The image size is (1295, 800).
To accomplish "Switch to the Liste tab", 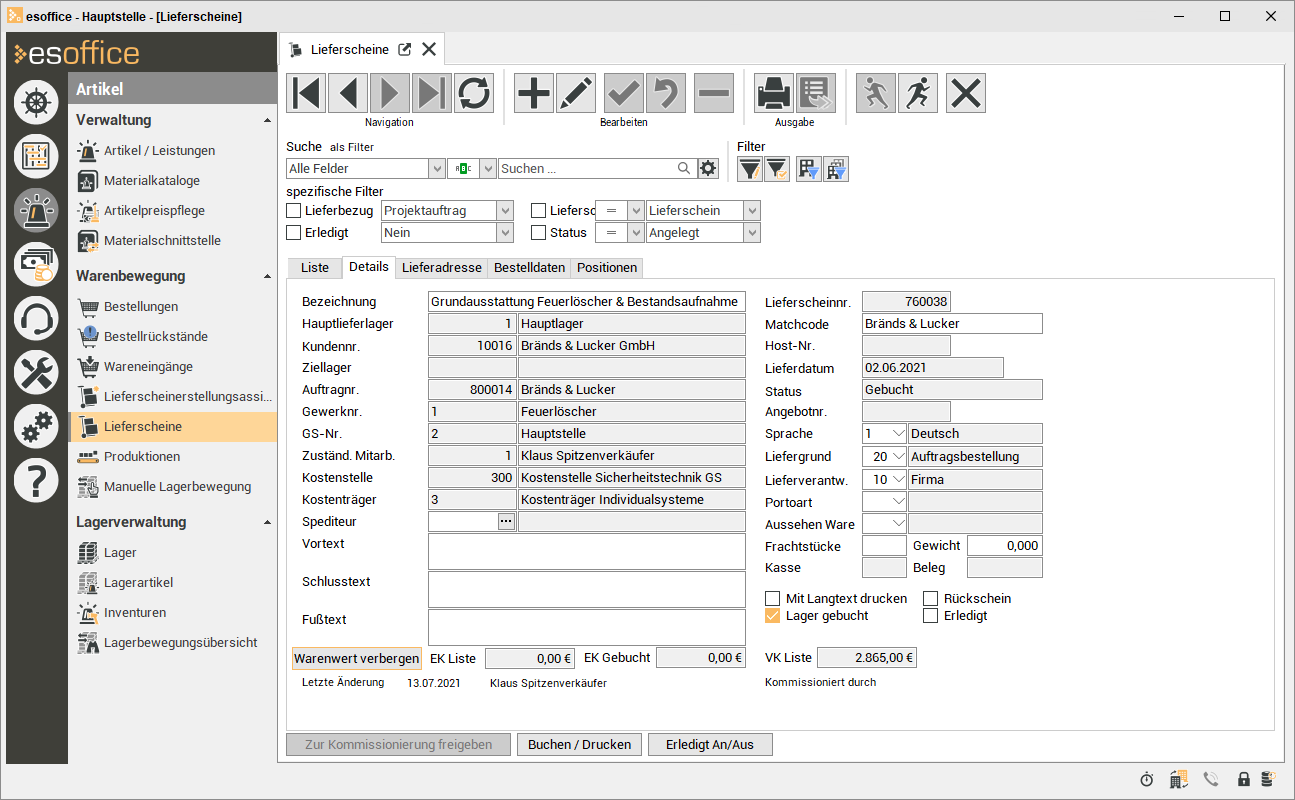I will tap(315, 268).
